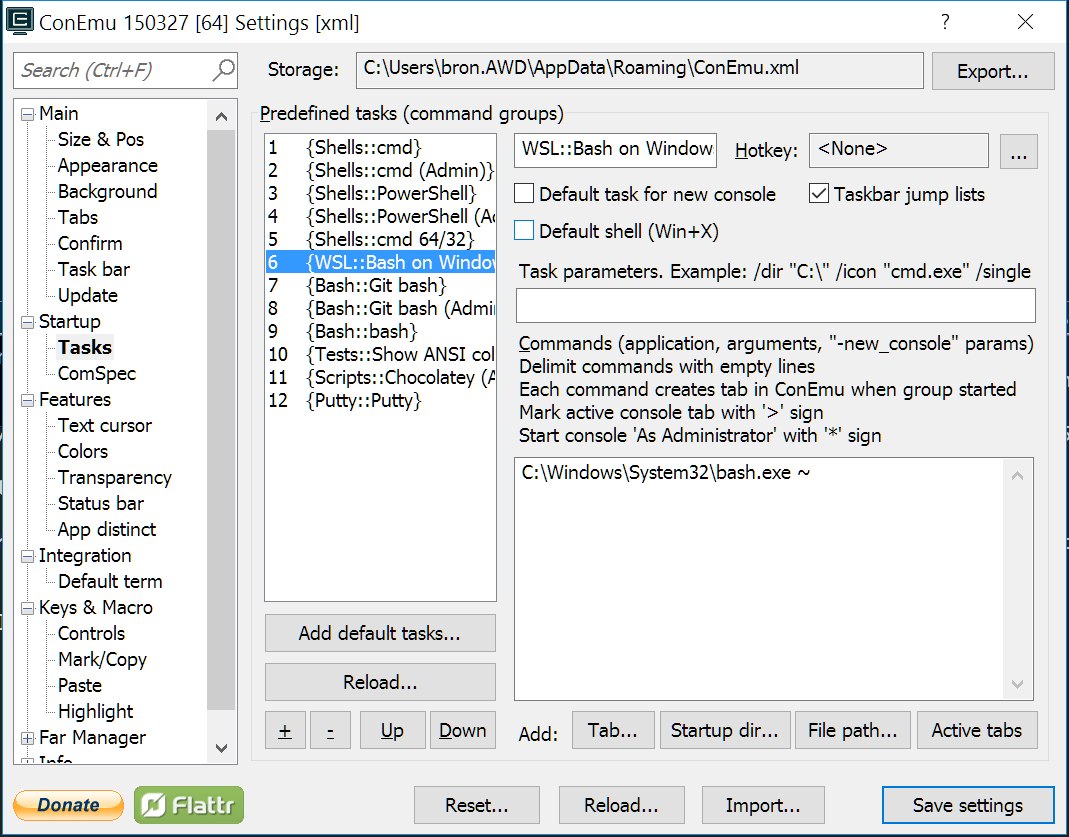1069x837 pixels.
Task: Open Status bar settings page
Action: (x=101, y=504)
